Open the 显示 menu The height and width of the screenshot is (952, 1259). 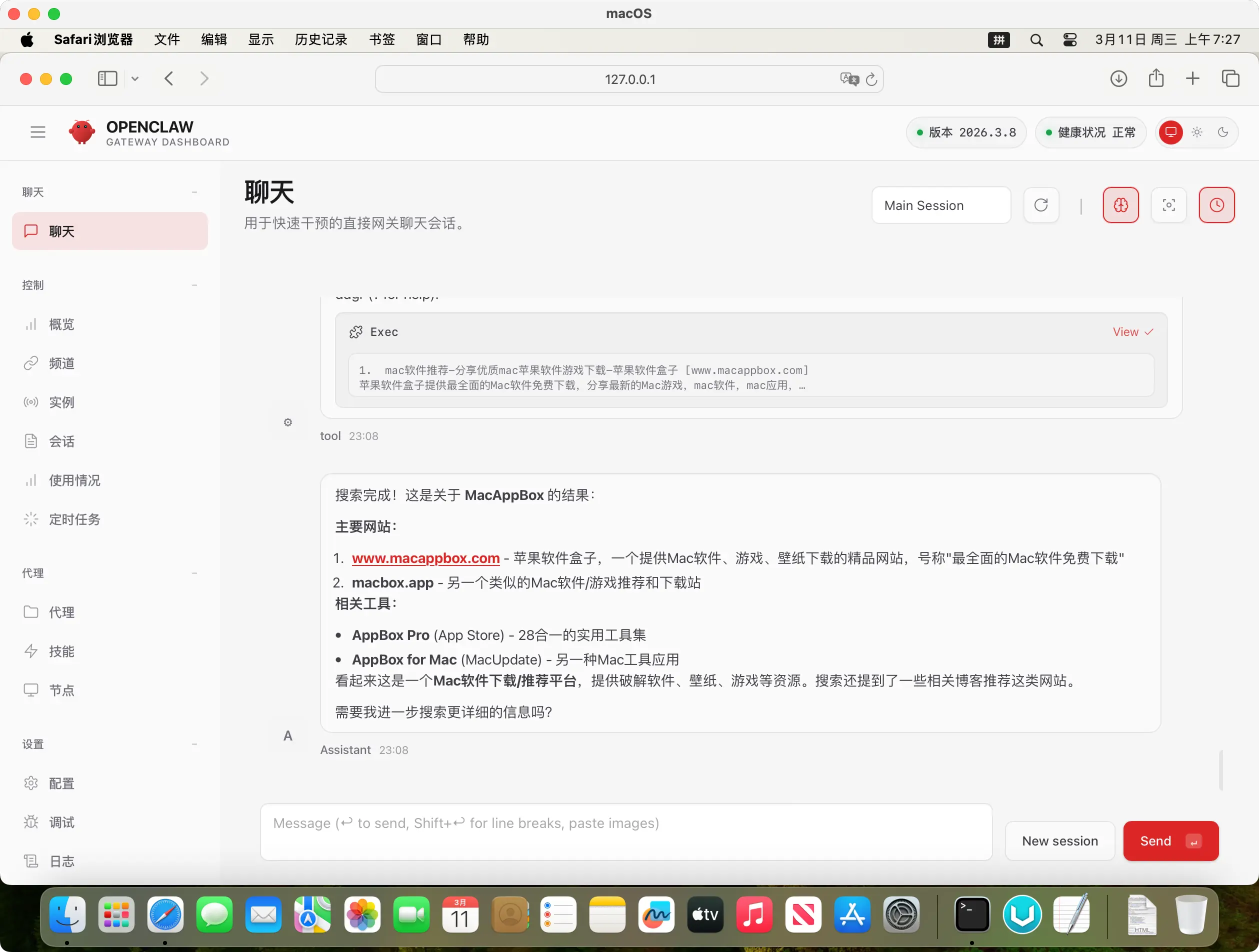[x=260, y=39]
